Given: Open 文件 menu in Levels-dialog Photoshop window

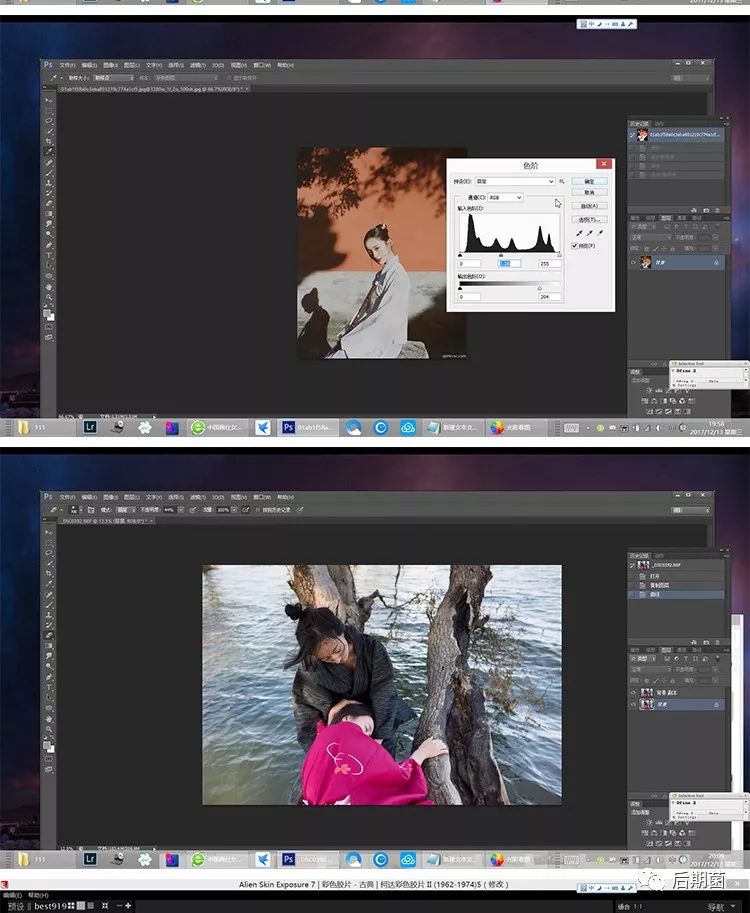Looking at the screenshot, I should click(x=68, y=66).
